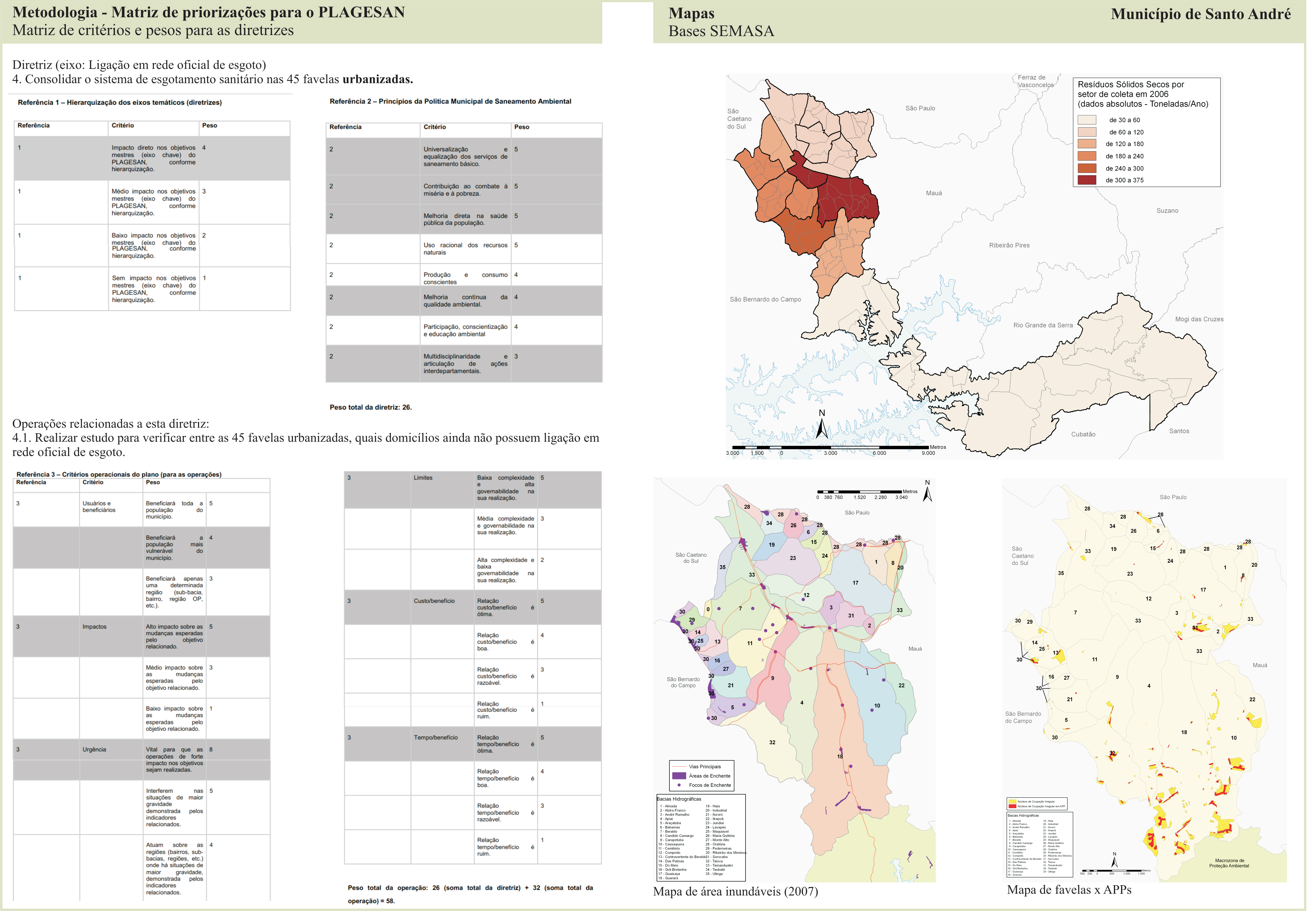Click the 'Bases SEMASA' subtitle
The width and height of the screenshot is (1316, 911).
click(x=721, y=31)
